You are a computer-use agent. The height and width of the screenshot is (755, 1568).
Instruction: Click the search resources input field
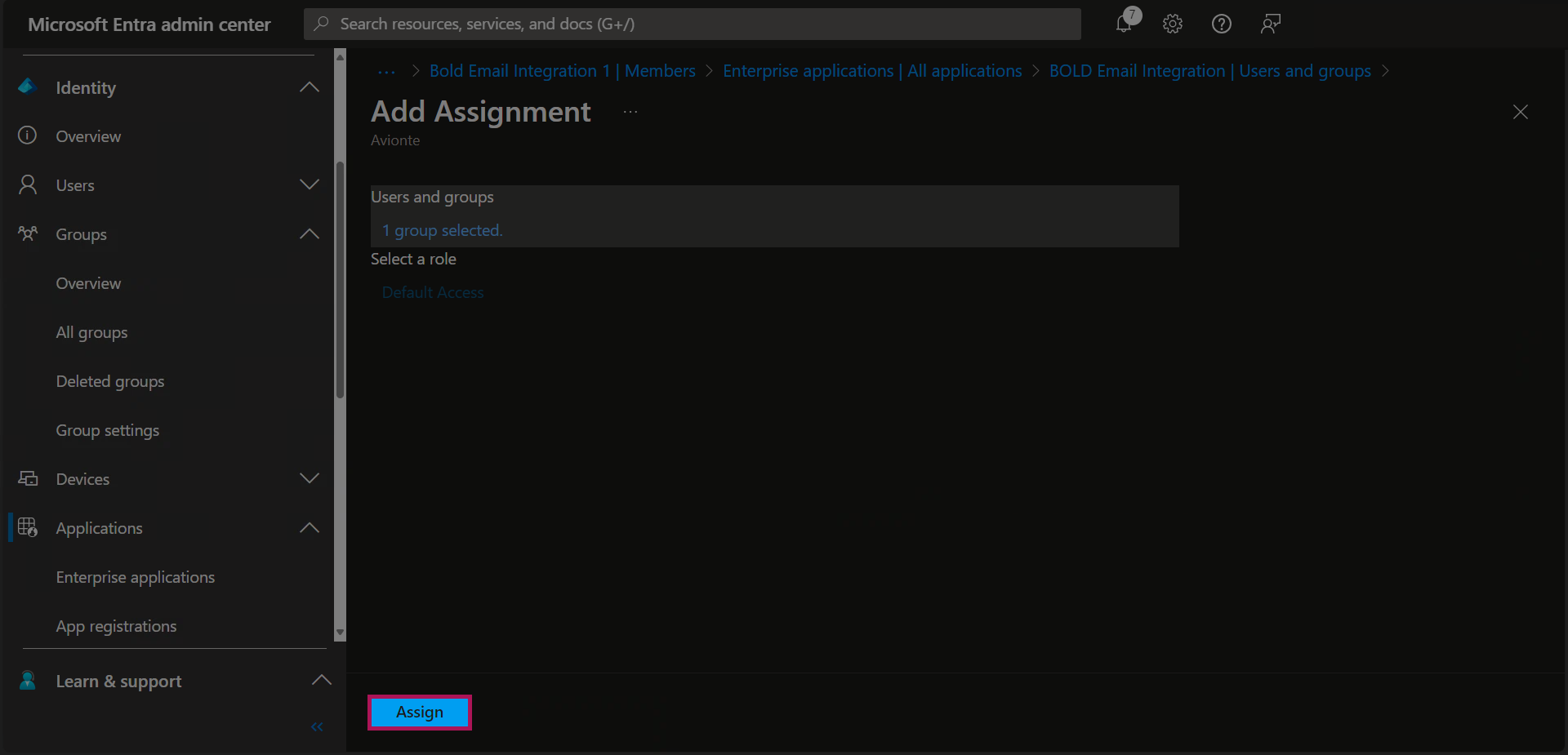point(693,24)
